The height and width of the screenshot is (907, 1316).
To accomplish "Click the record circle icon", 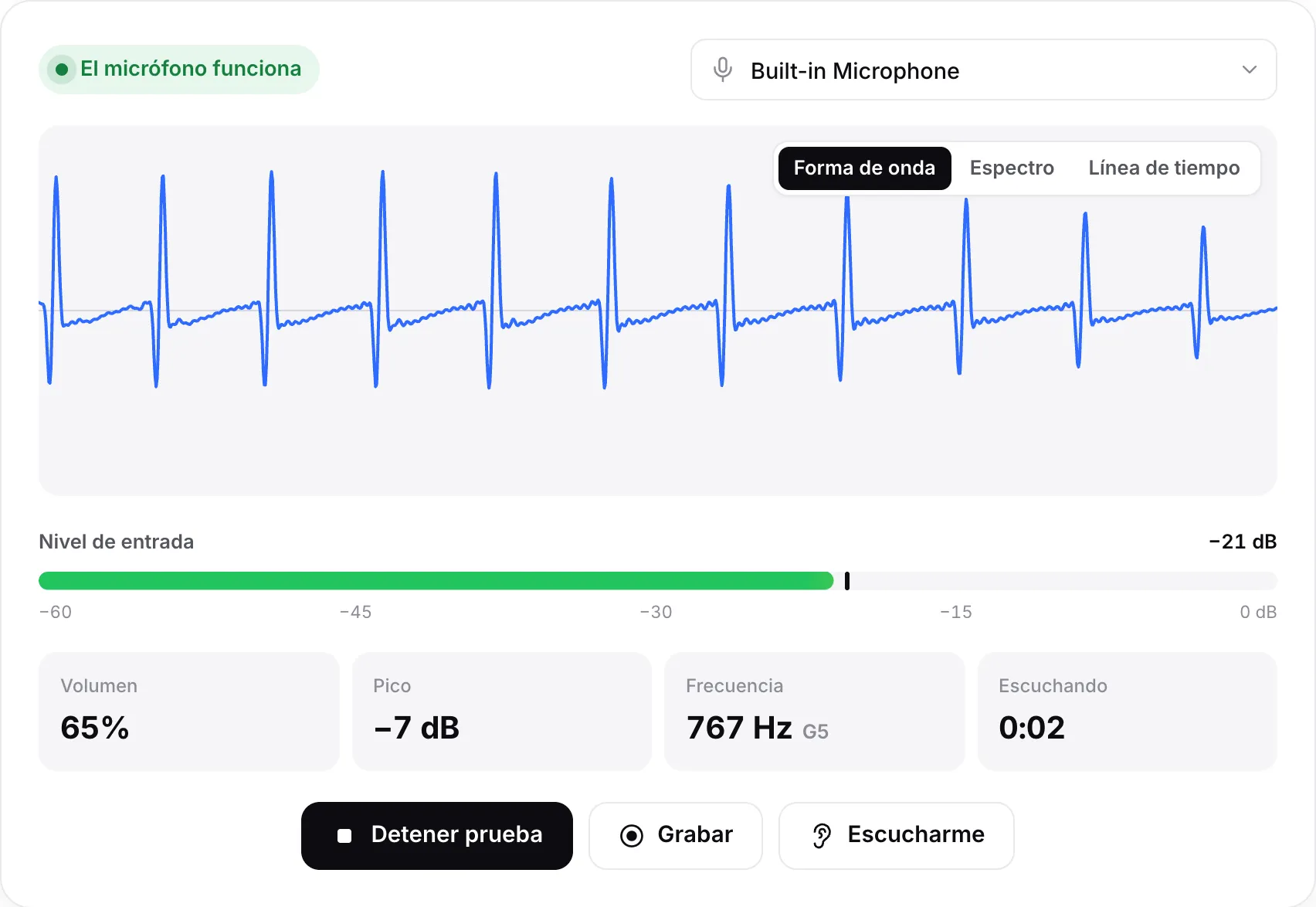I will point(632,835).
